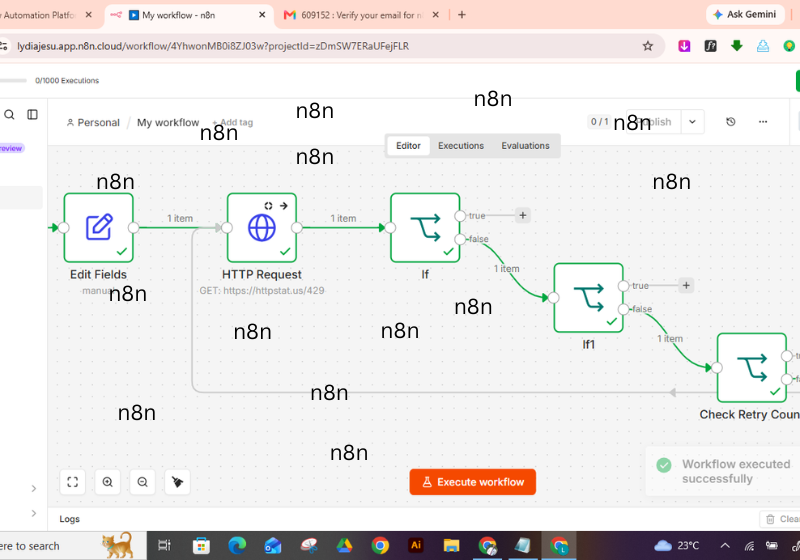800x560 pixels.
Task: Click Add tag next to workflow name
Action: (x=233, y=122)
